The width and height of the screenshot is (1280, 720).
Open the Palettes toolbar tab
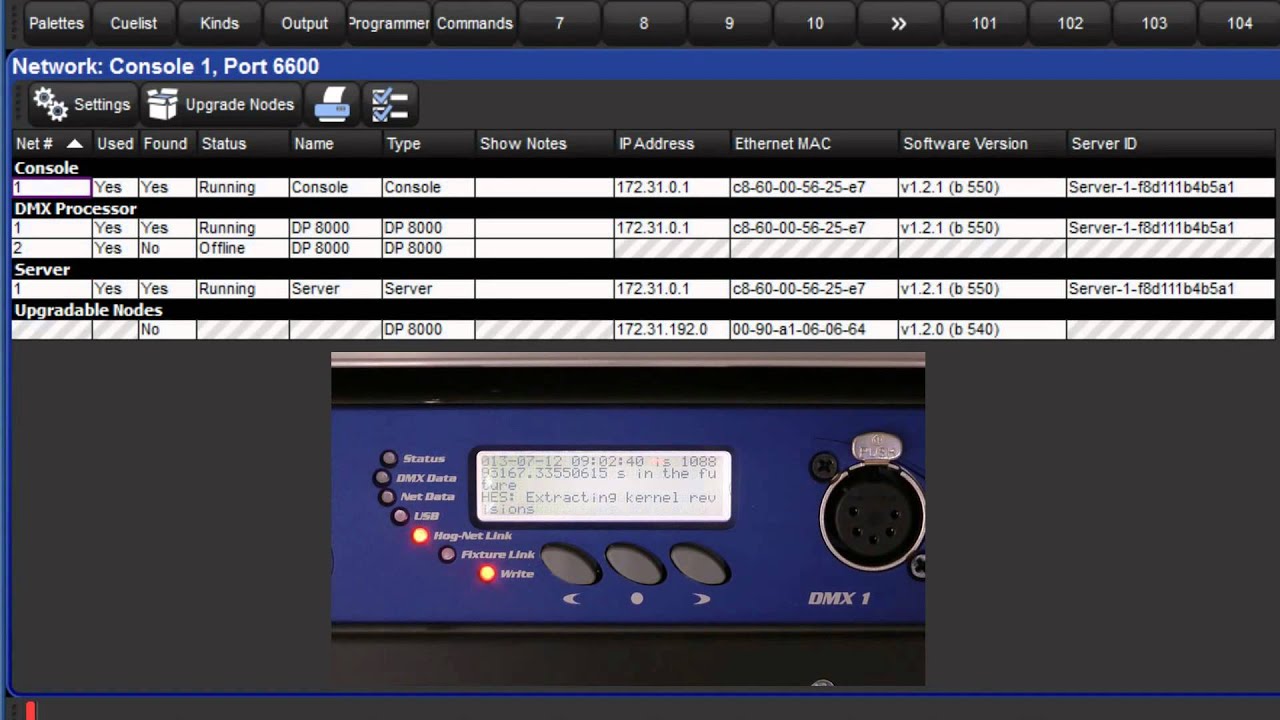point(56,23)
